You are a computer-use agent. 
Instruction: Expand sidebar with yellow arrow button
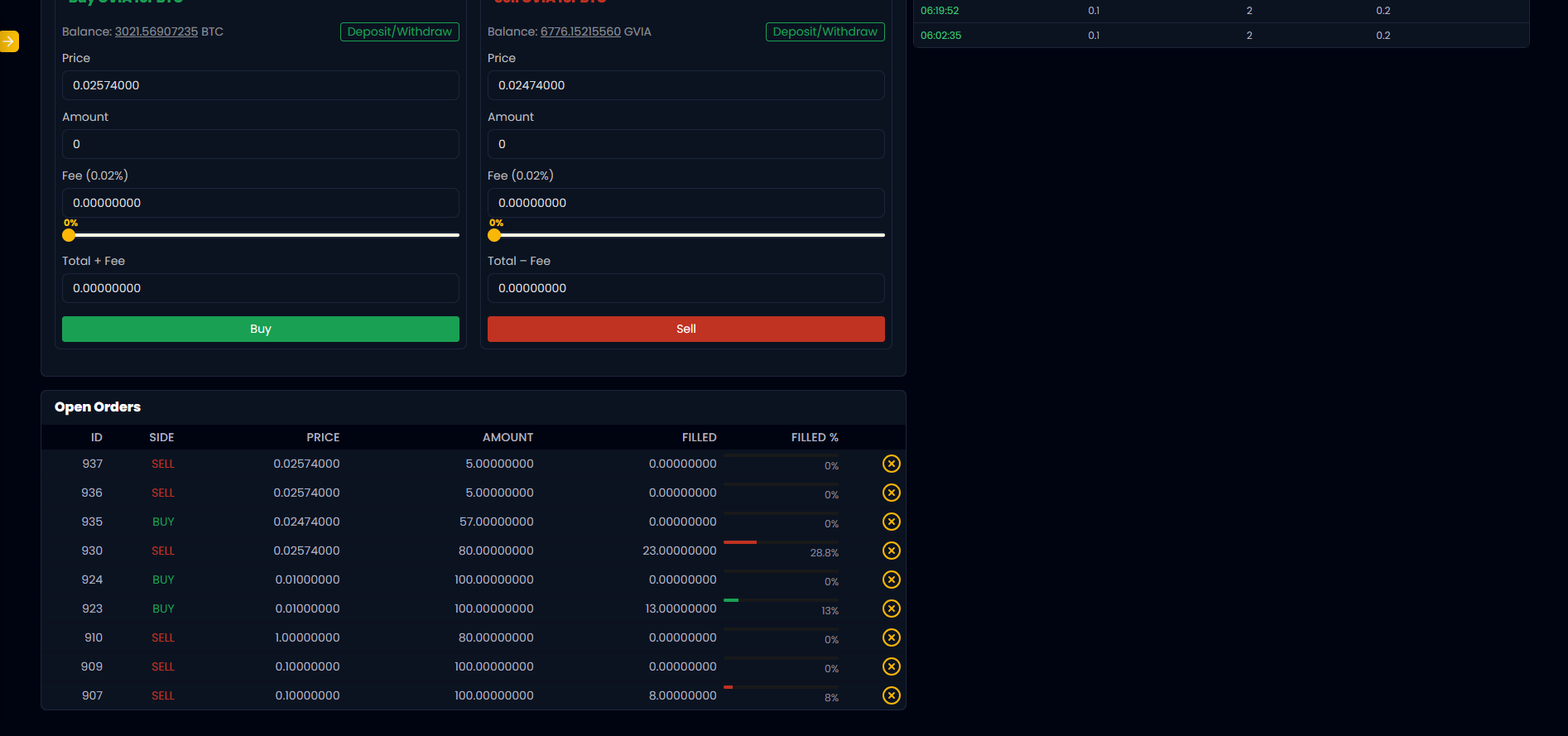point(9,41)
